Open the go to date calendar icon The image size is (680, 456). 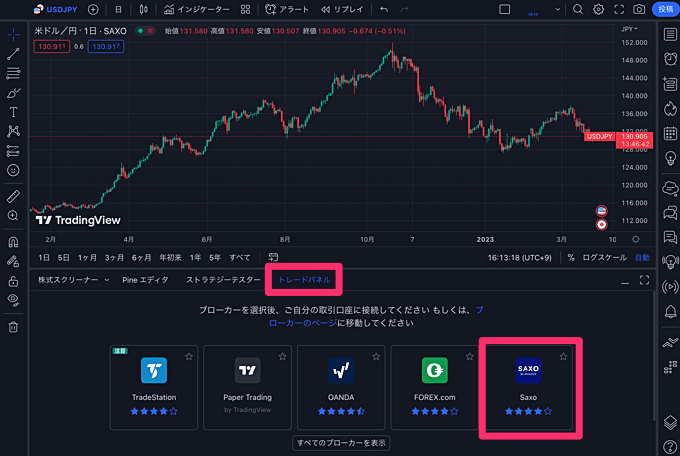[x=273, y=258]
